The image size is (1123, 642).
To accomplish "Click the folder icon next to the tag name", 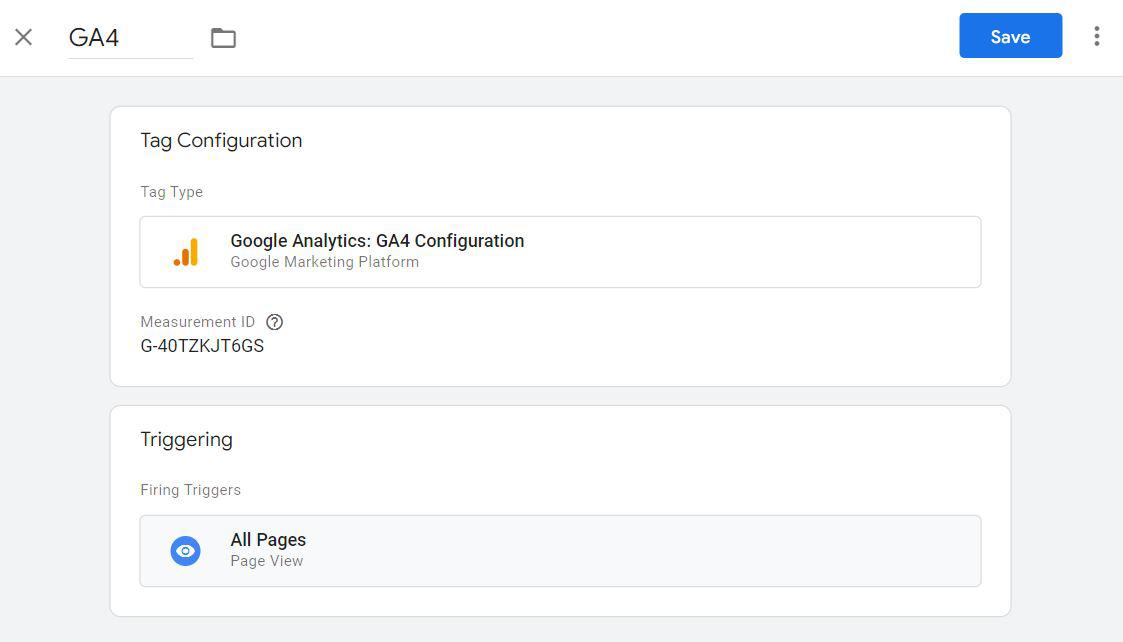I will pos(223,36).
